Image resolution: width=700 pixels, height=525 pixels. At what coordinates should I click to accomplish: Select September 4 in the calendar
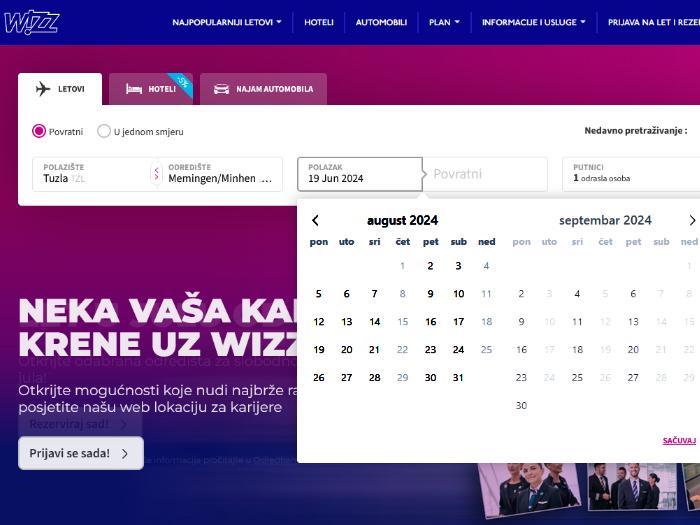click(x=577, y=294)
